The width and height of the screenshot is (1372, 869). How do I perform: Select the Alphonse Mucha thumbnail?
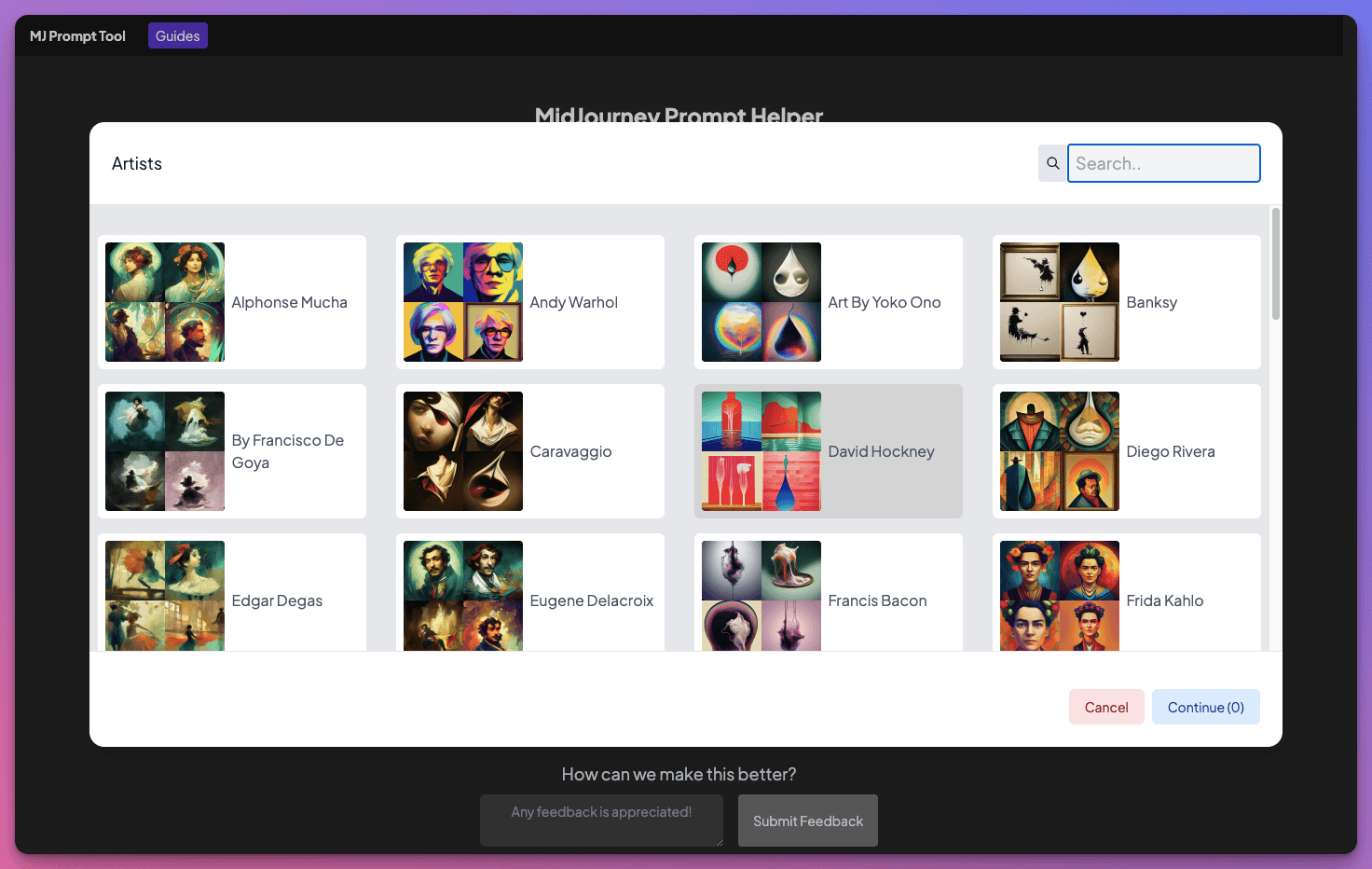[x=165, y=302]
